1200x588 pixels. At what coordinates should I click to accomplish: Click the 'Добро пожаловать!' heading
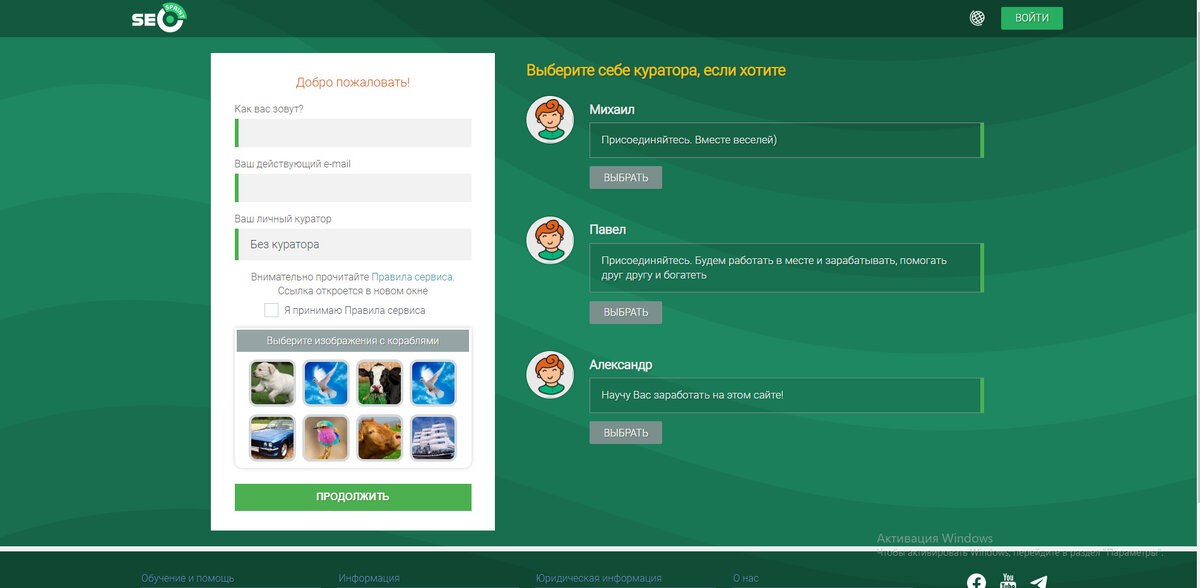353,83
